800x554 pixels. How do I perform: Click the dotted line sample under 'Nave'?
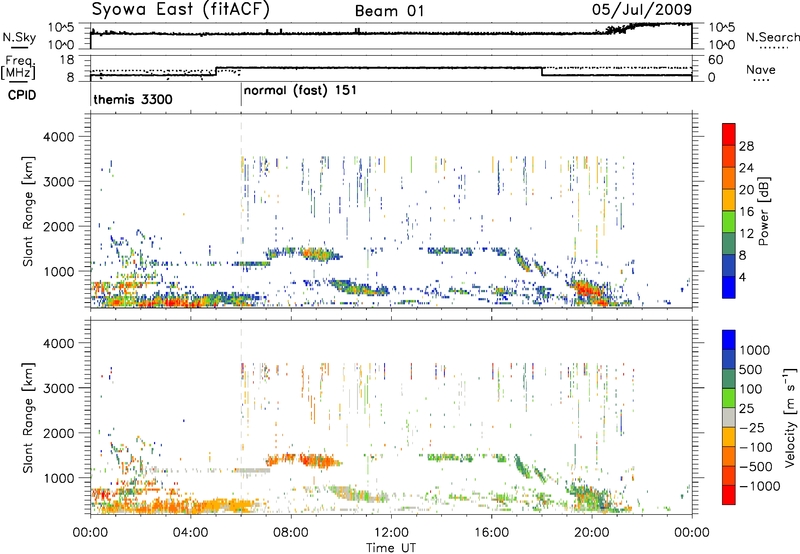(x=762, y=80)
